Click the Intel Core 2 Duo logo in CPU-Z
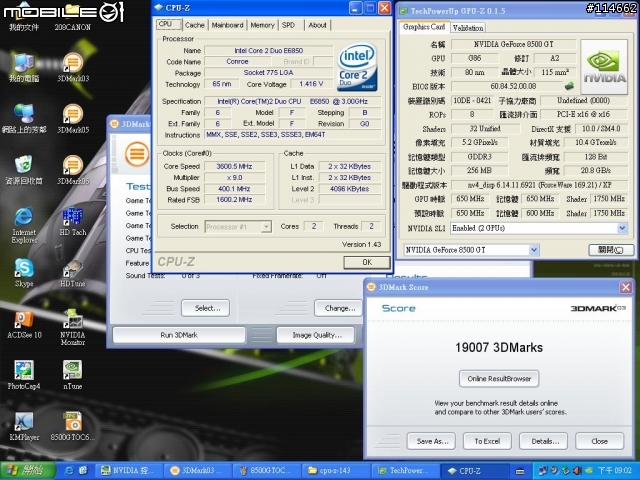The height and width of the screenshot is (480, 640). coord(357,67)
